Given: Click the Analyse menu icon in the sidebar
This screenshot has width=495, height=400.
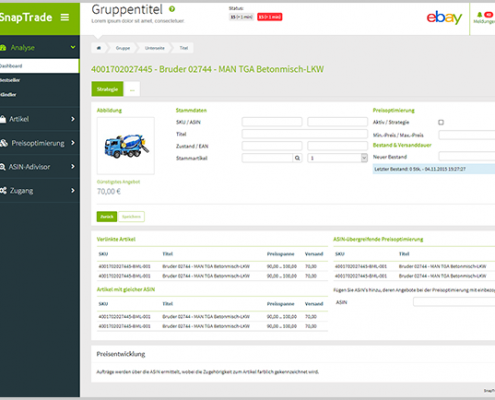Looking at the screenshot, I should [3, 48].
